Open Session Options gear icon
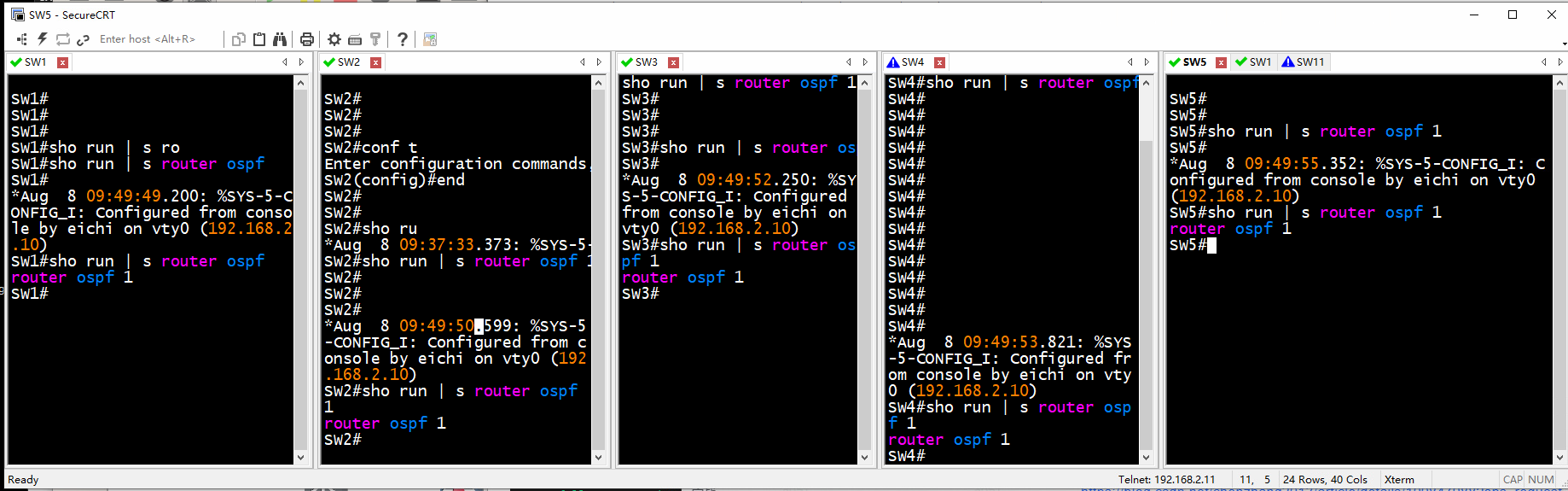Screen dimensions: 1568x491 (334, 39)
